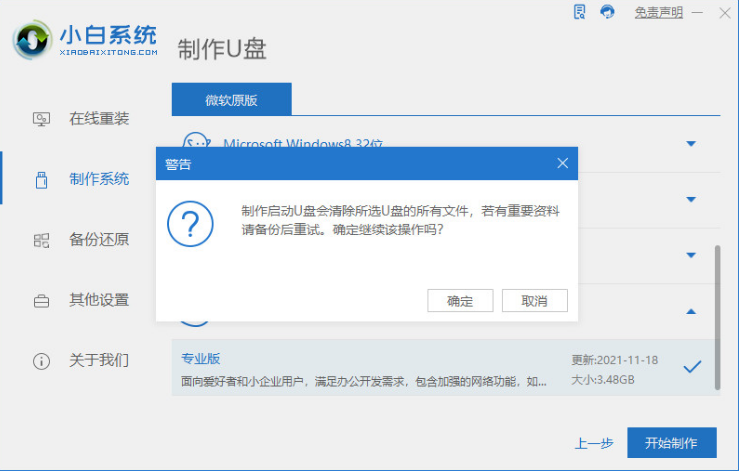Screen dimensions: 740x472
Task: Expand the Microsoft Windows8 32位 row arrow
Action: tap(691, 143)
